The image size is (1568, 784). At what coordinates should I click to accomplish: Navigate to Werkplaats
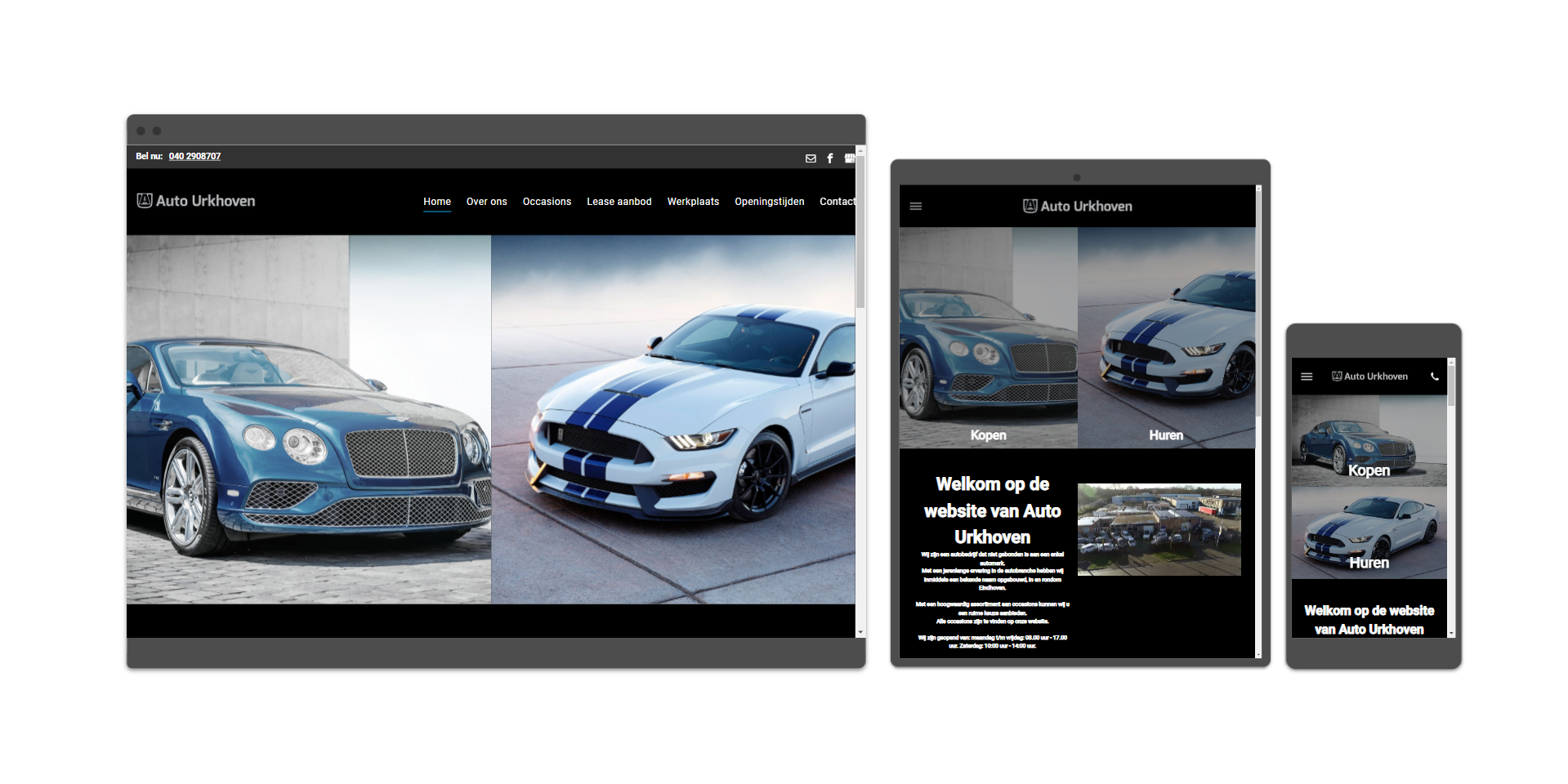point(693,202)
